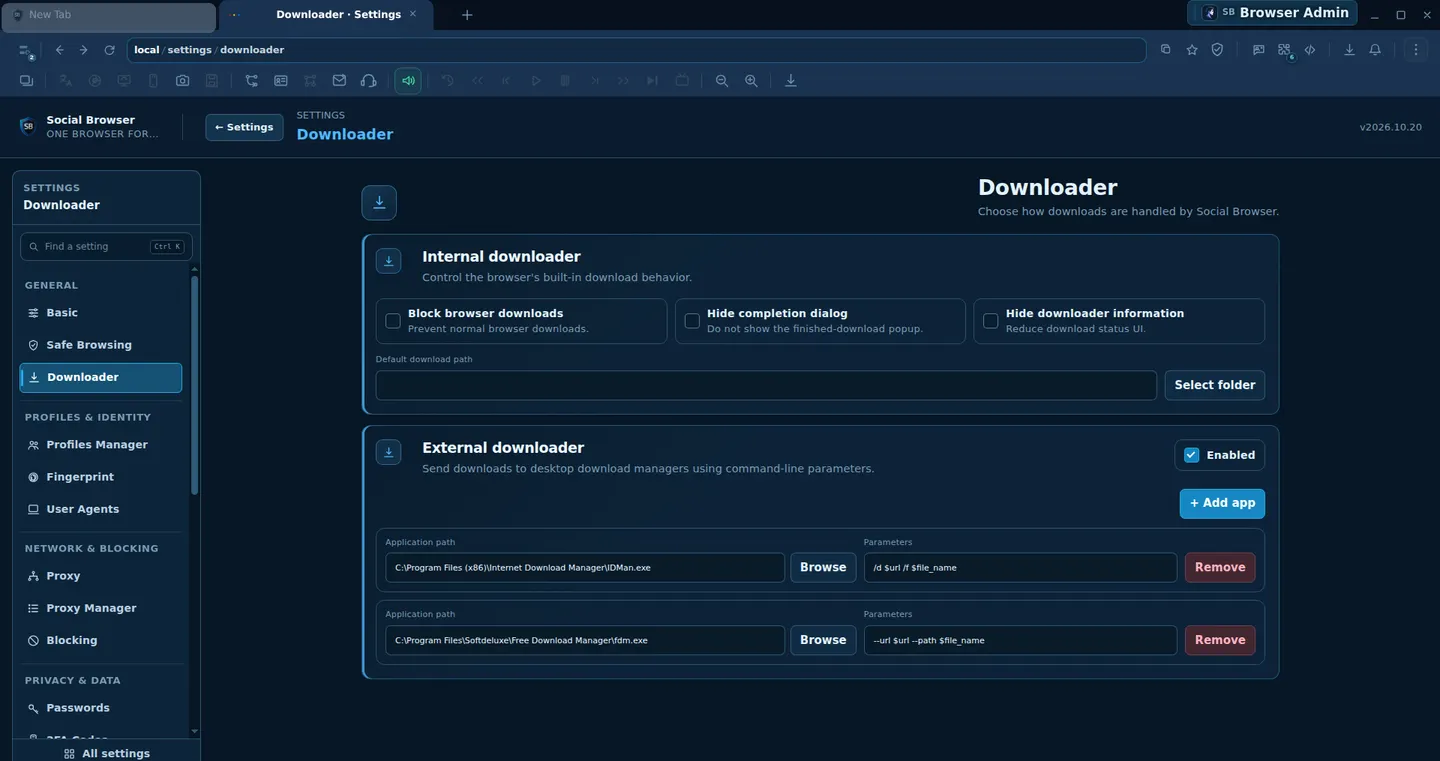Open a new tab with the plus button
The width and height of the screenshot is (1440, 761).
click(x=467, y=15)
